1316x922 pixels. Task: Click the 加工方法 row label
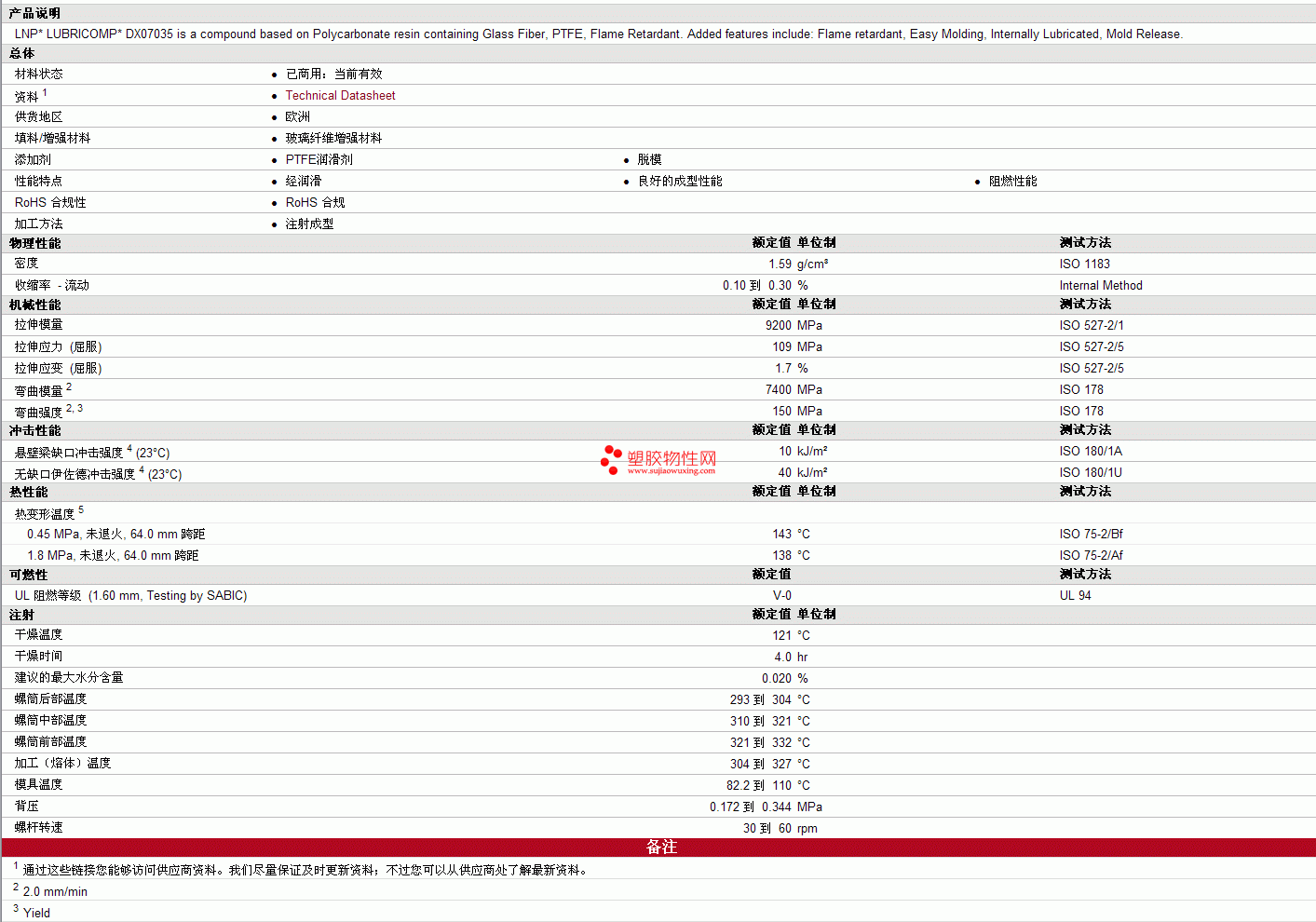coord(39,224)
